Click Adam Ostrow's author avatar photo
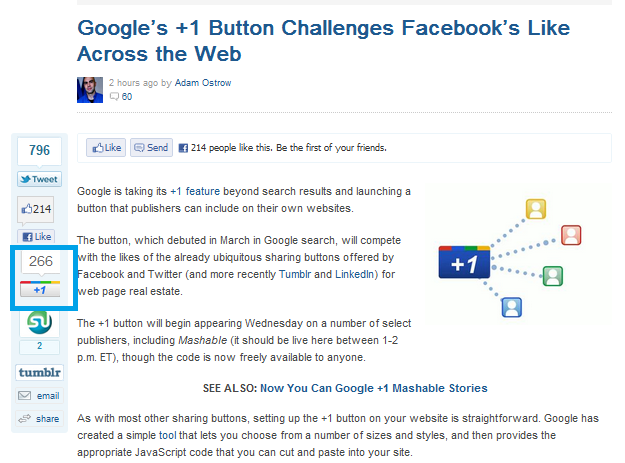 coord(90,90)
